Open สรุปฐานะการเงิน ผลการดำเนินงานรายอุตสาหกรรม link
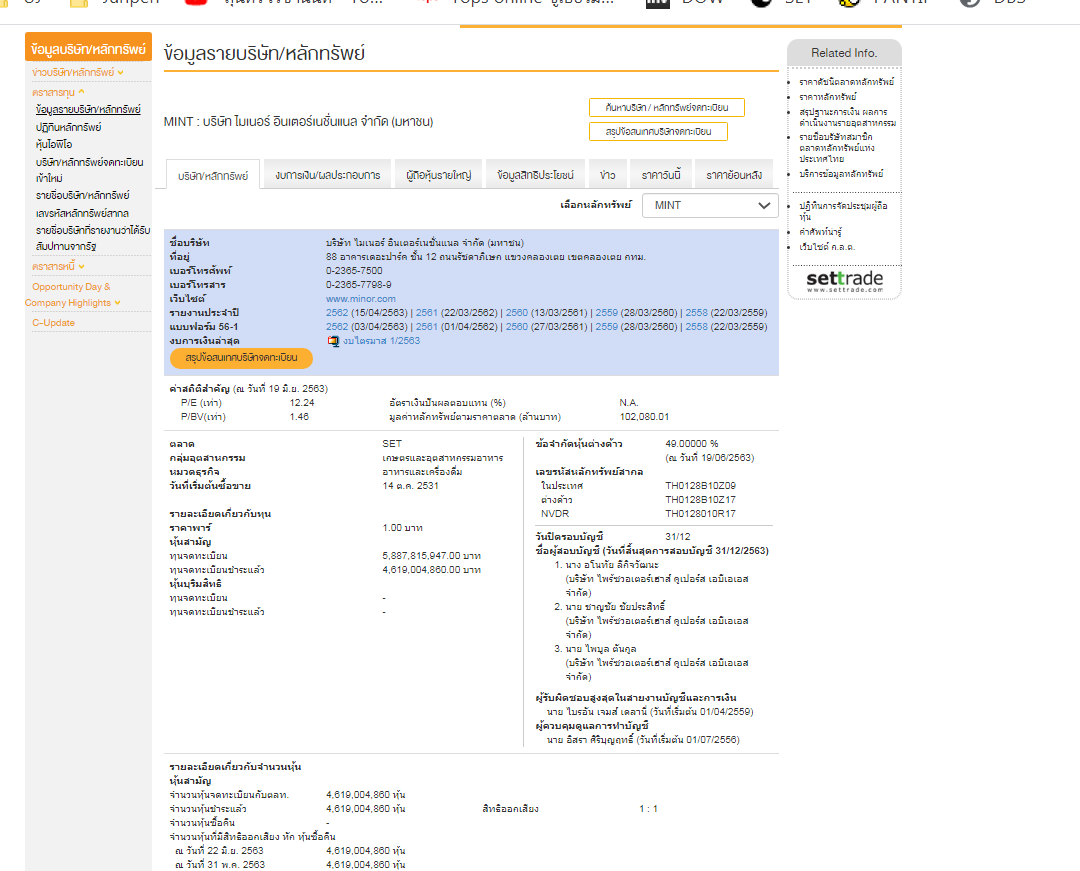1080x871 pixels. [x=848, y=117]
